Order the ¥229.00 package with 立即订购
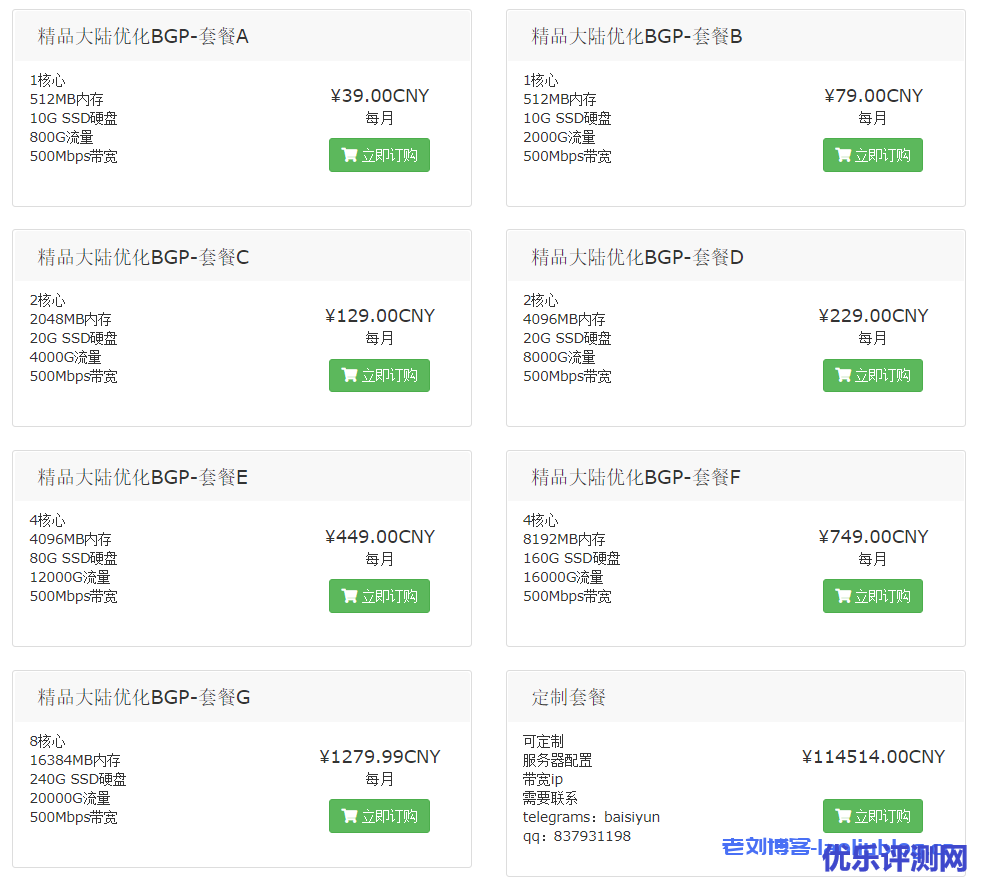 click(x=873, y=375)
